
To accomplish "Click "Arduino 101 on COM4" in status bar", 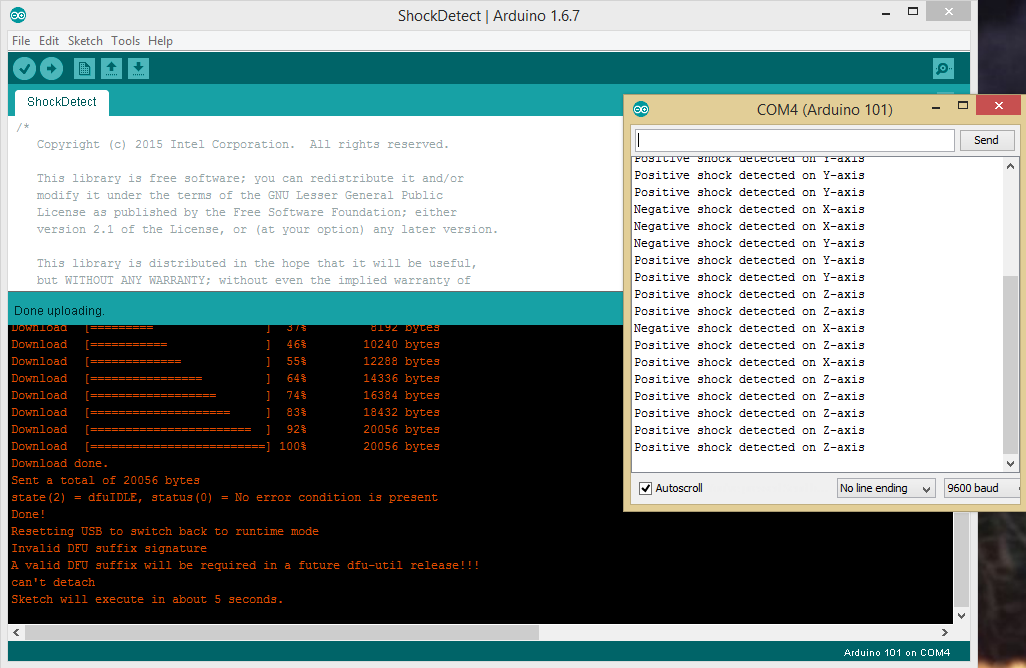I will pyautogui.click(x=896, y=652).
